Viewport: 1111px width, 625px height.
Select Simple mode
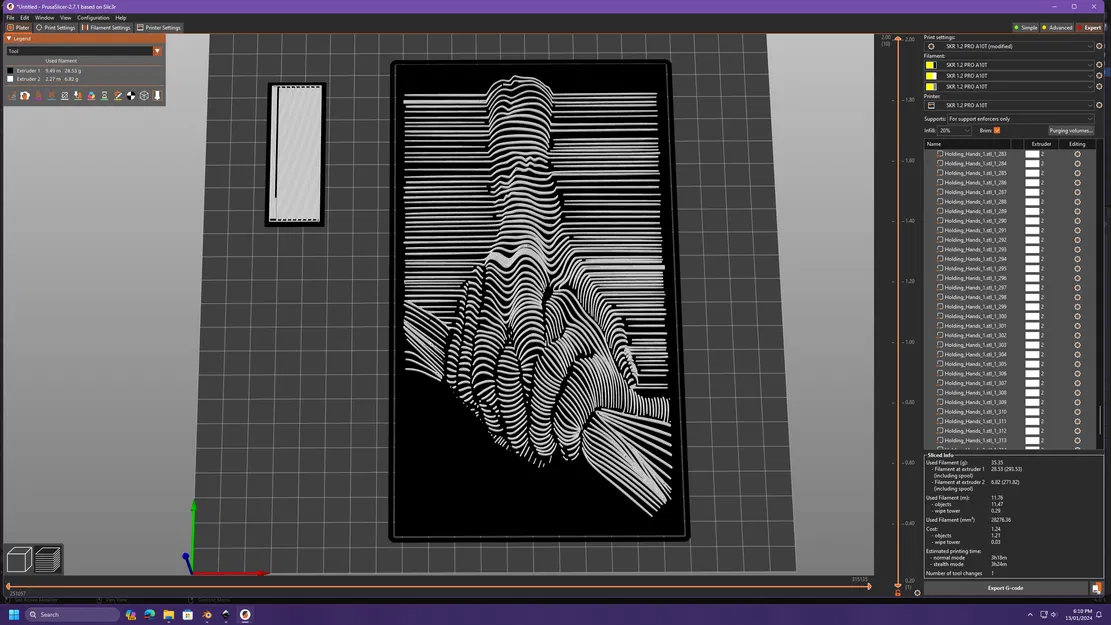[1025, 28]
